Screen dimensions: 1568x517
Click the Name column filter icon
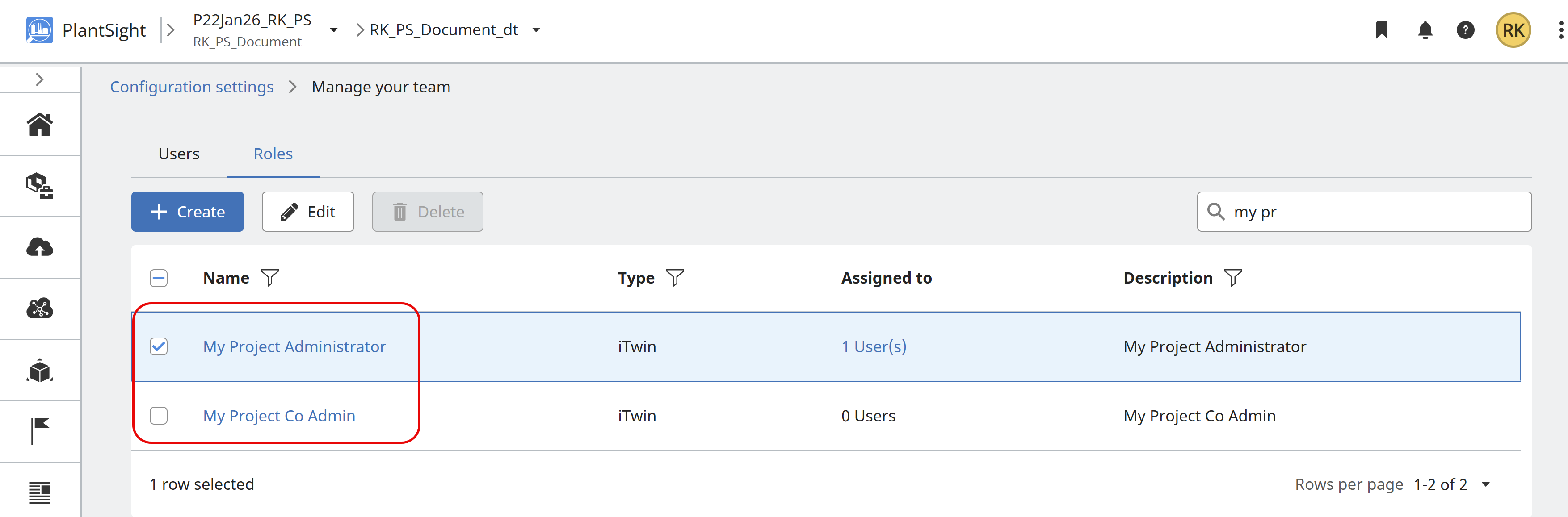[x=269, y=278]
